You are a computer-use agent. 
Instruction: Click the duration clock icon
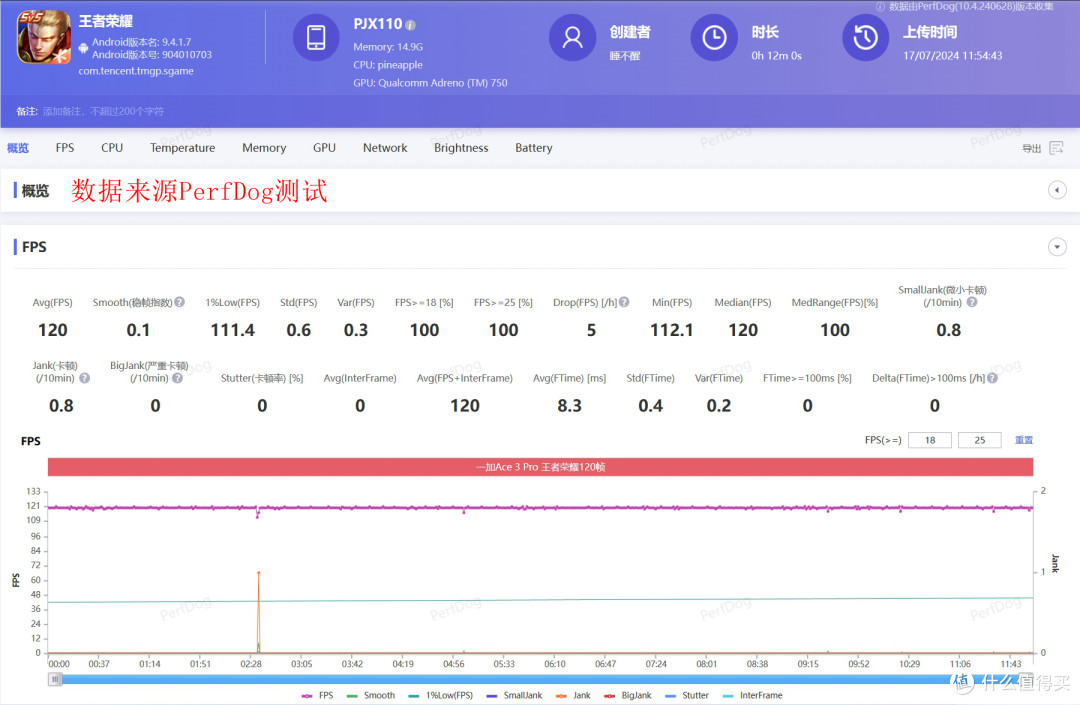pyautogui.click(x=714, y=37)
